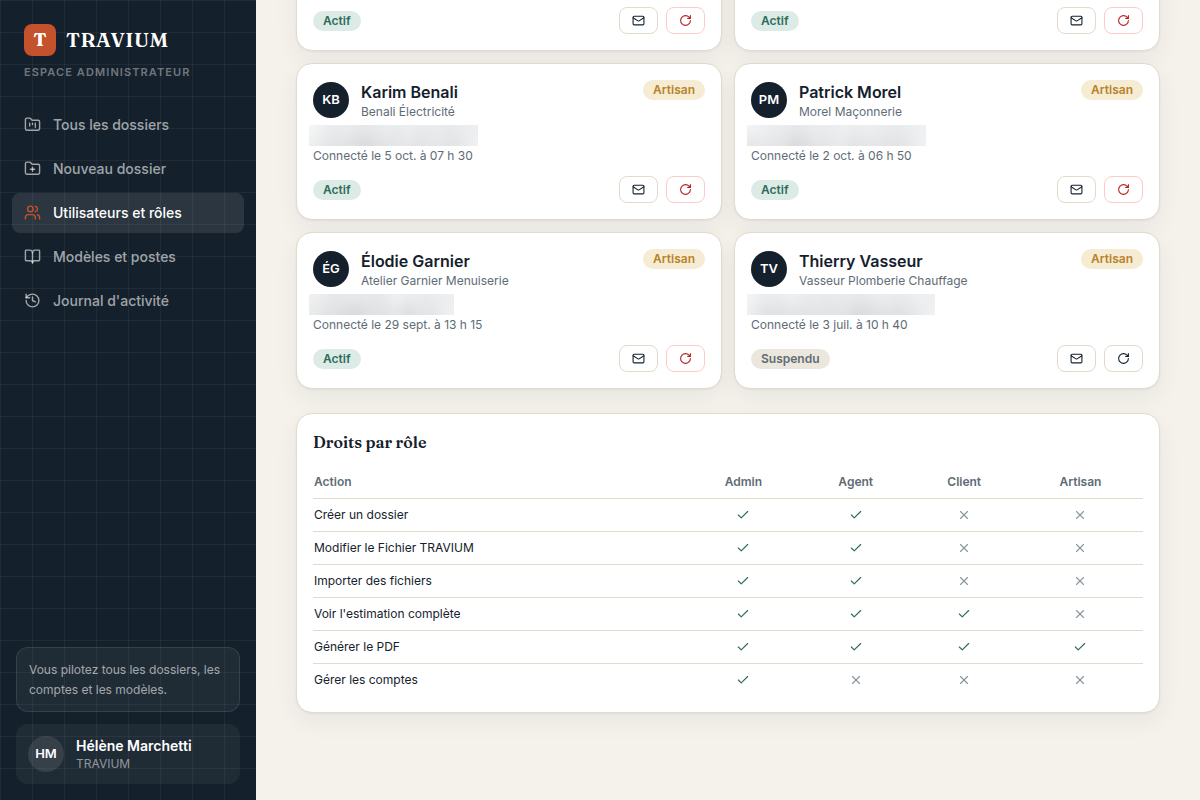Click the circular arrow icon on Thierry Vasseur's card
The height and width of the screenshot is (800, 1200).
point(1124,358)
